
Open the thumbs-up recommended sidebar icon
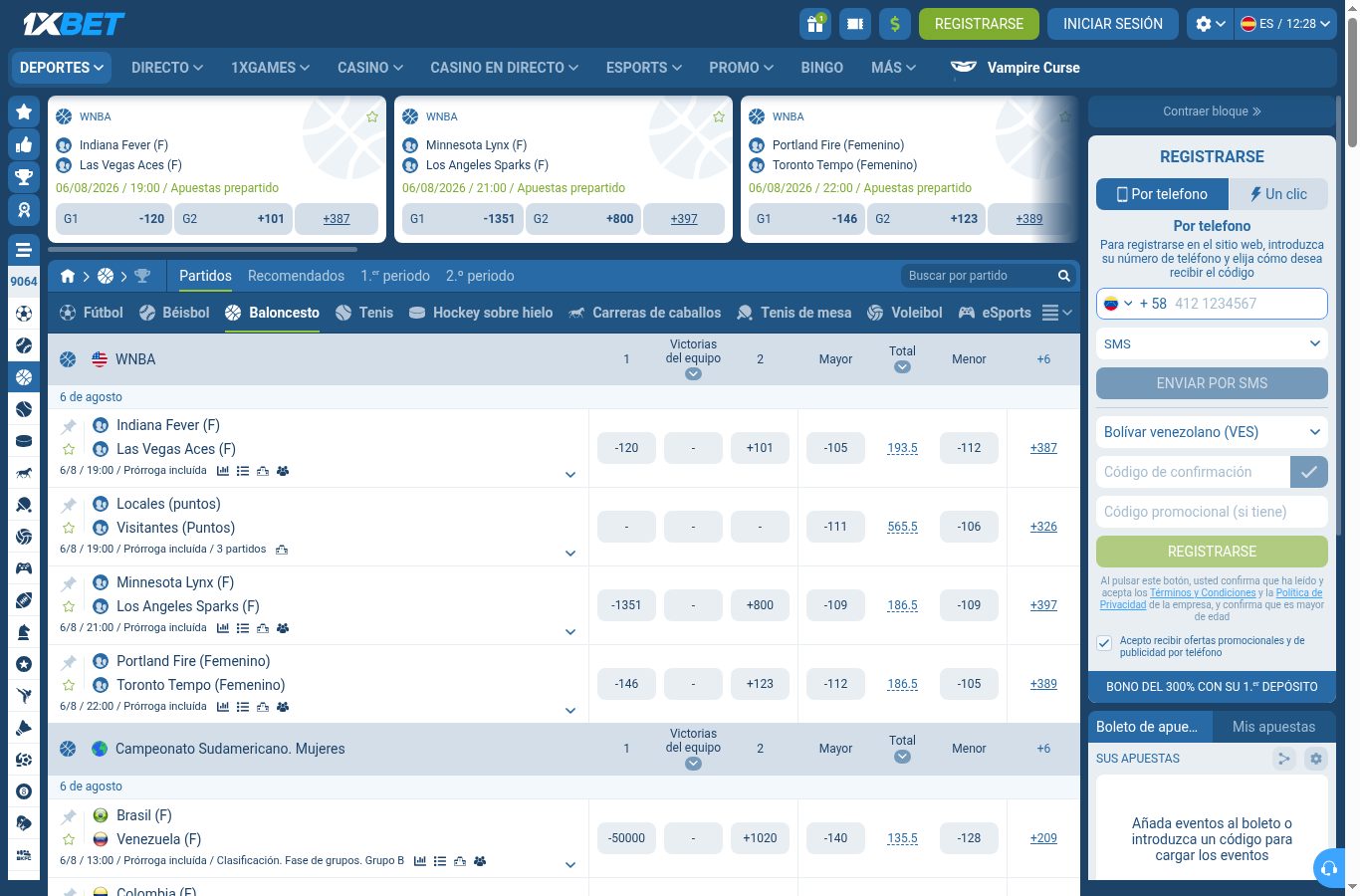[24, 145]
